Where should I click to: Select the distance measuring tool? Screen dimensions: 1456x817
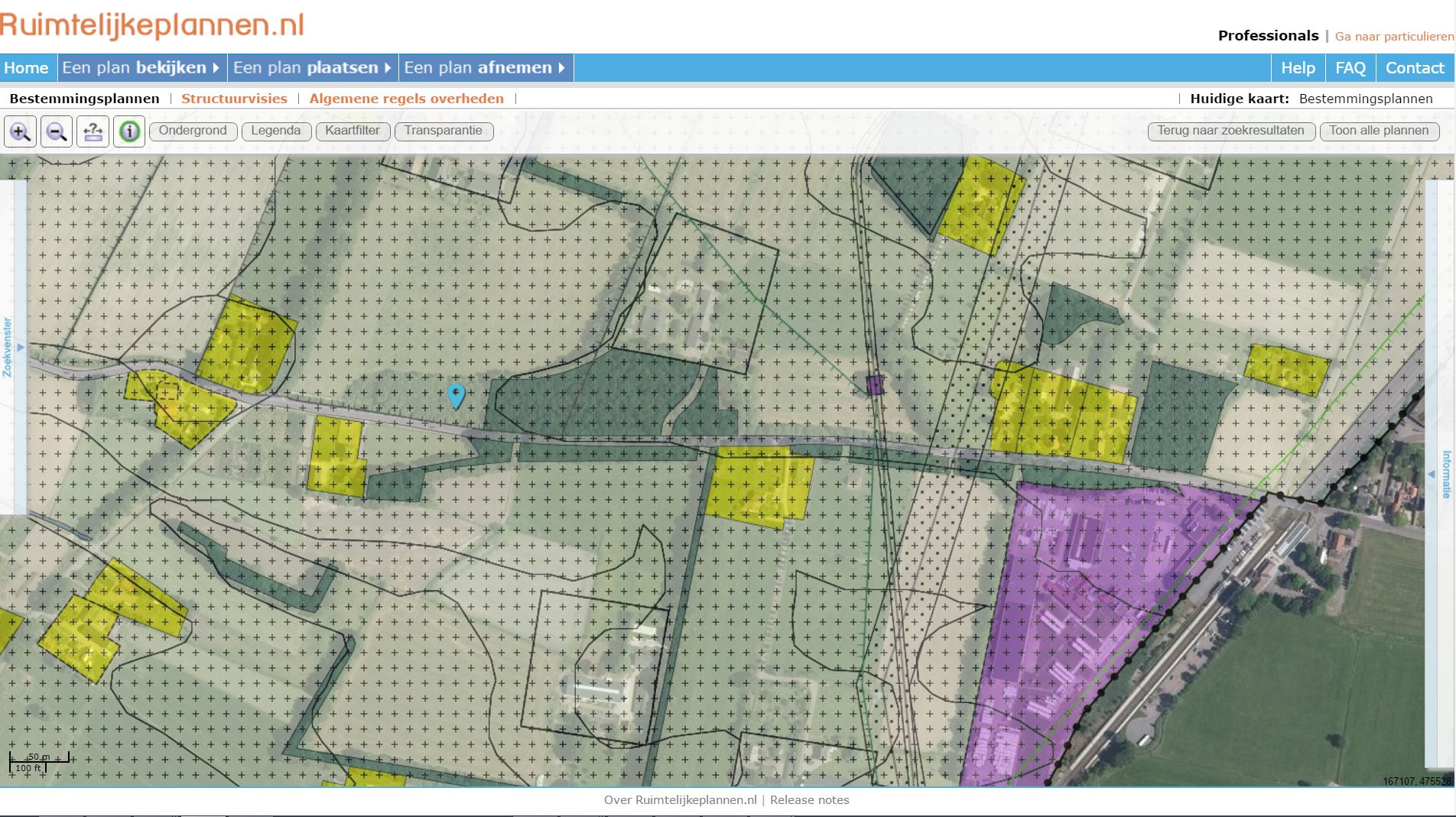click(x=93, y=131)
